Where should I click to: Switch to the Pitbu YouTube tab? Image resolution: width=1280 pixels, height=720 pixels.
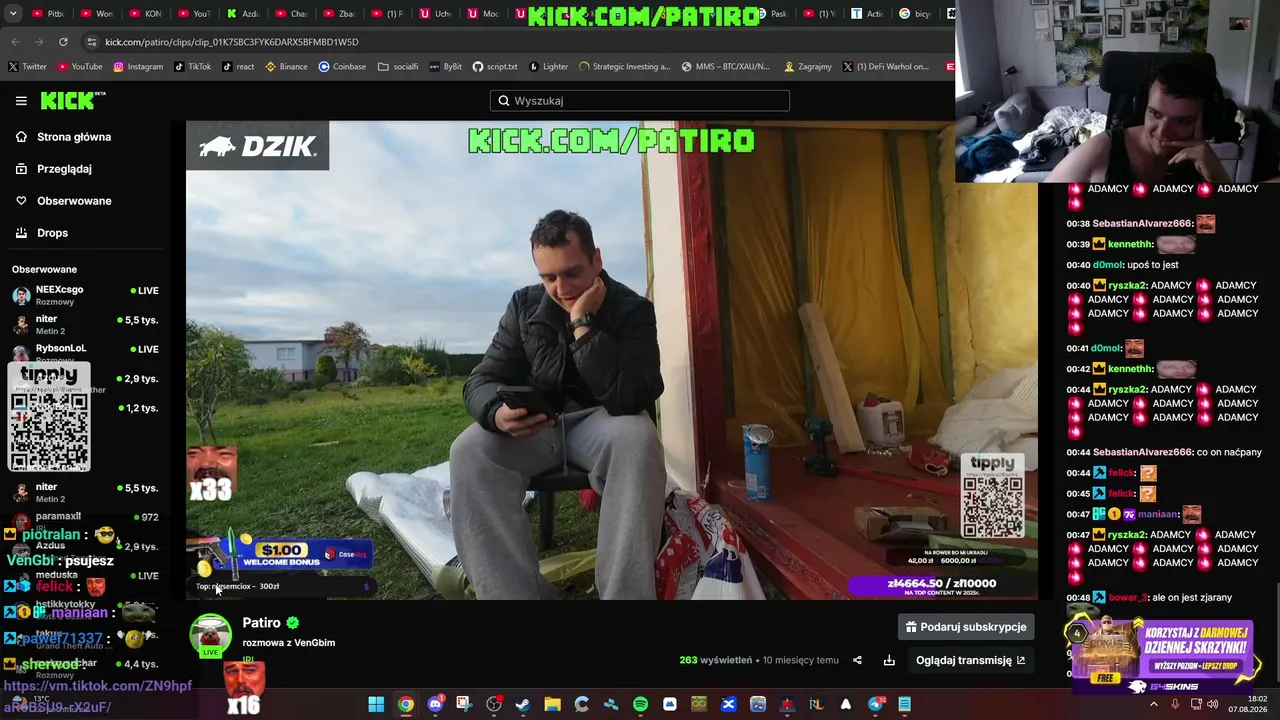tap(48, 14)
